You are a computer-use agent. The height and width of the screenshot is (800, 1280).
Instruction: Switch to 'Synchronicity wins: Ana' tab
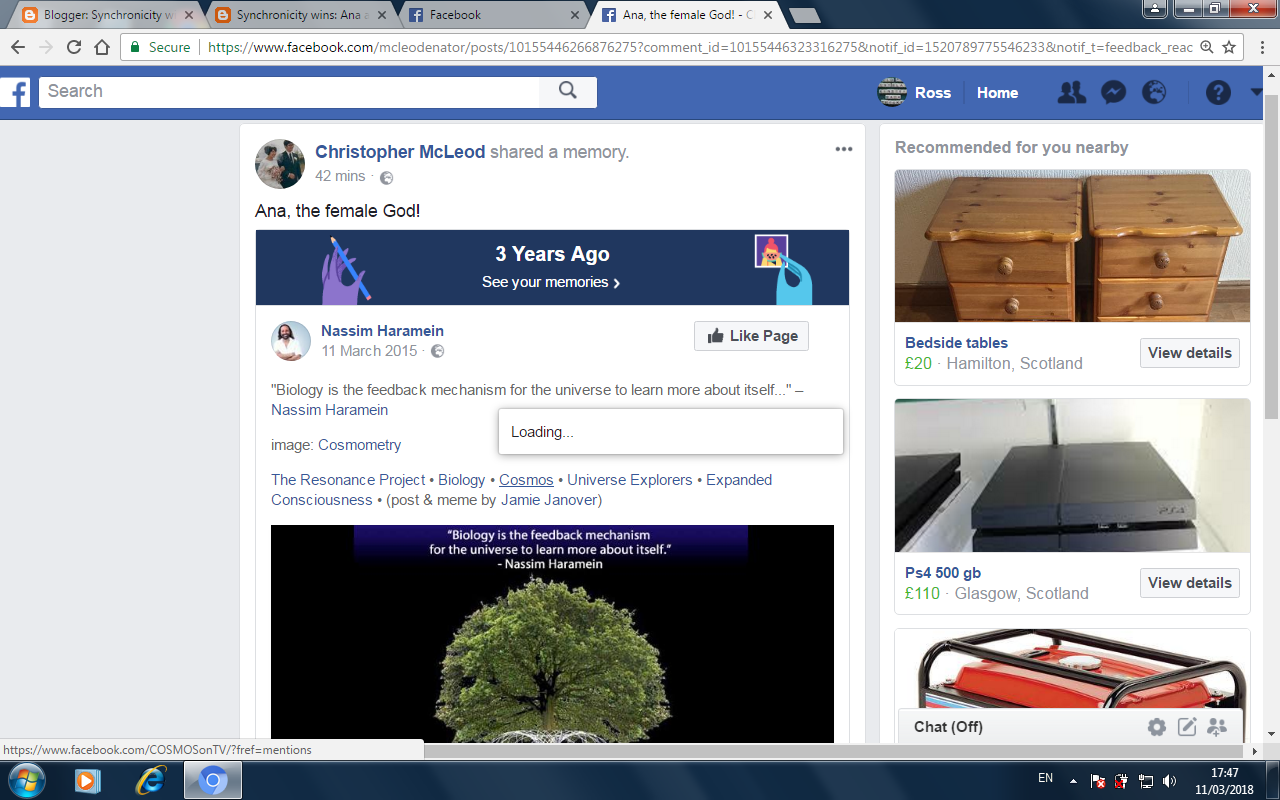coord(300,15)
